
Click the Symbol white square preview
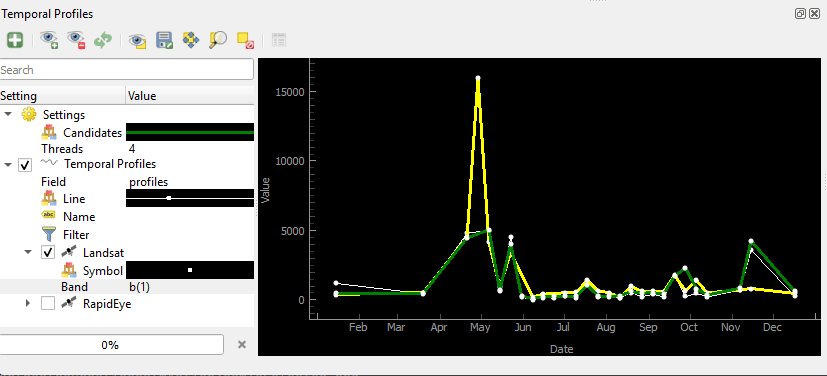(x=190, y=270)
